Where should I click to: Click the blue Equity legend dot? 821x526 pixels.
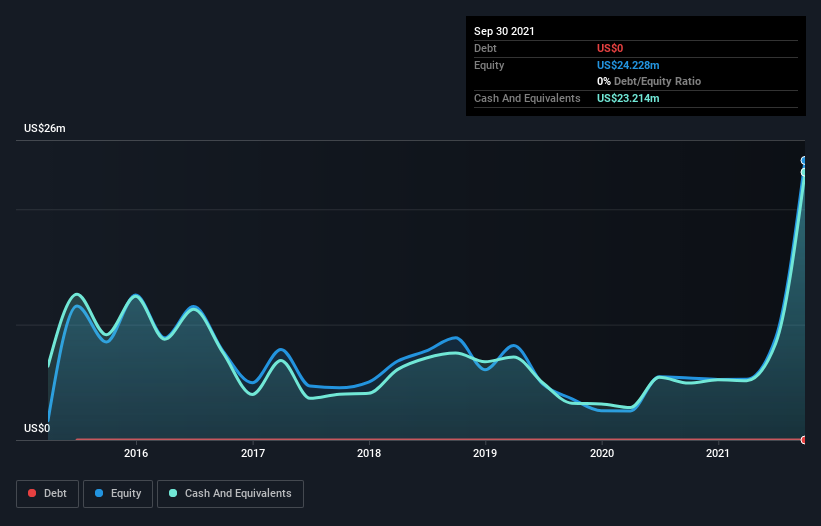[99, 493]
